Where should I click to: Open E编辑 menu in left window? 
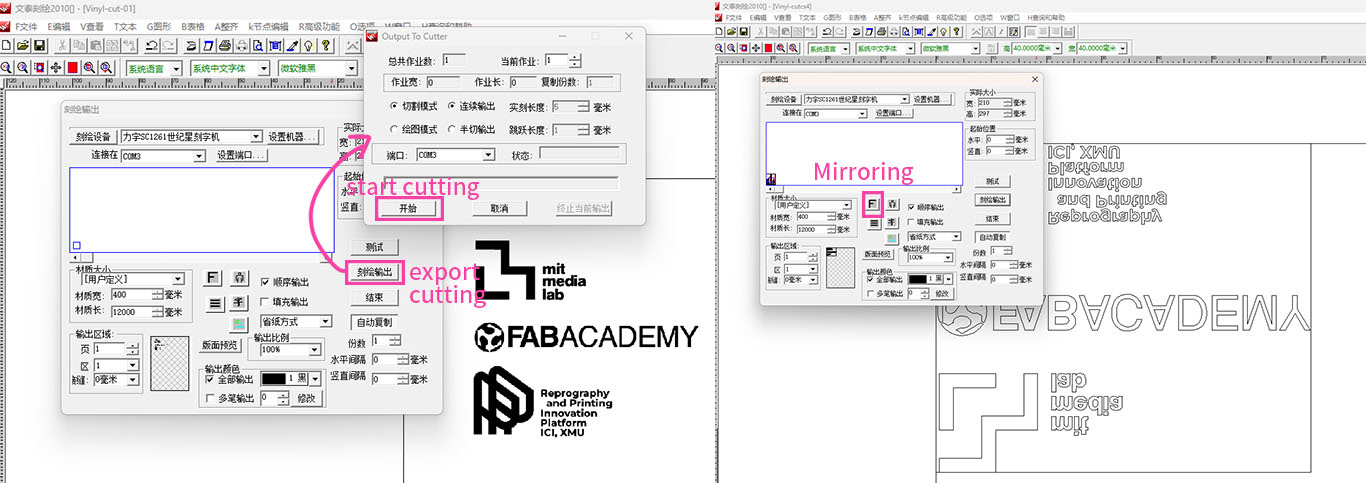pyautogui.click(x=60, y=26)
